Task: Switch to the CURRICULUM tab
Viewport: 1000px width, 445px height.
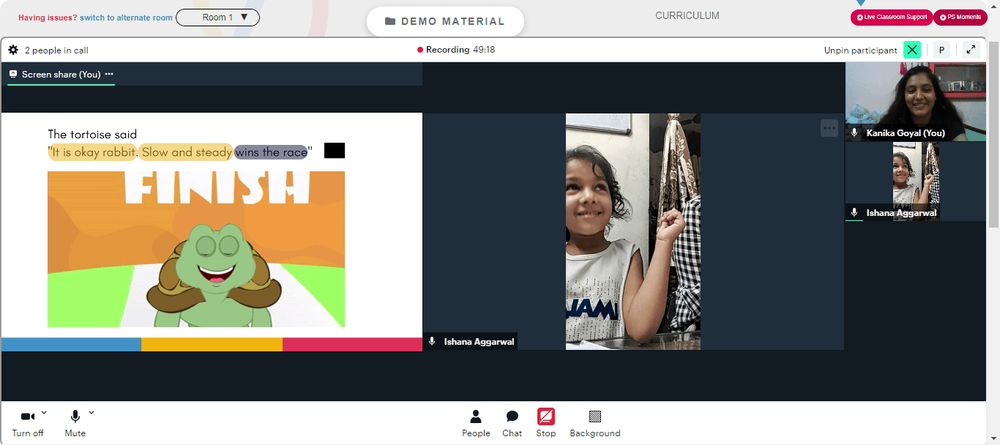Action: point(687,16)
